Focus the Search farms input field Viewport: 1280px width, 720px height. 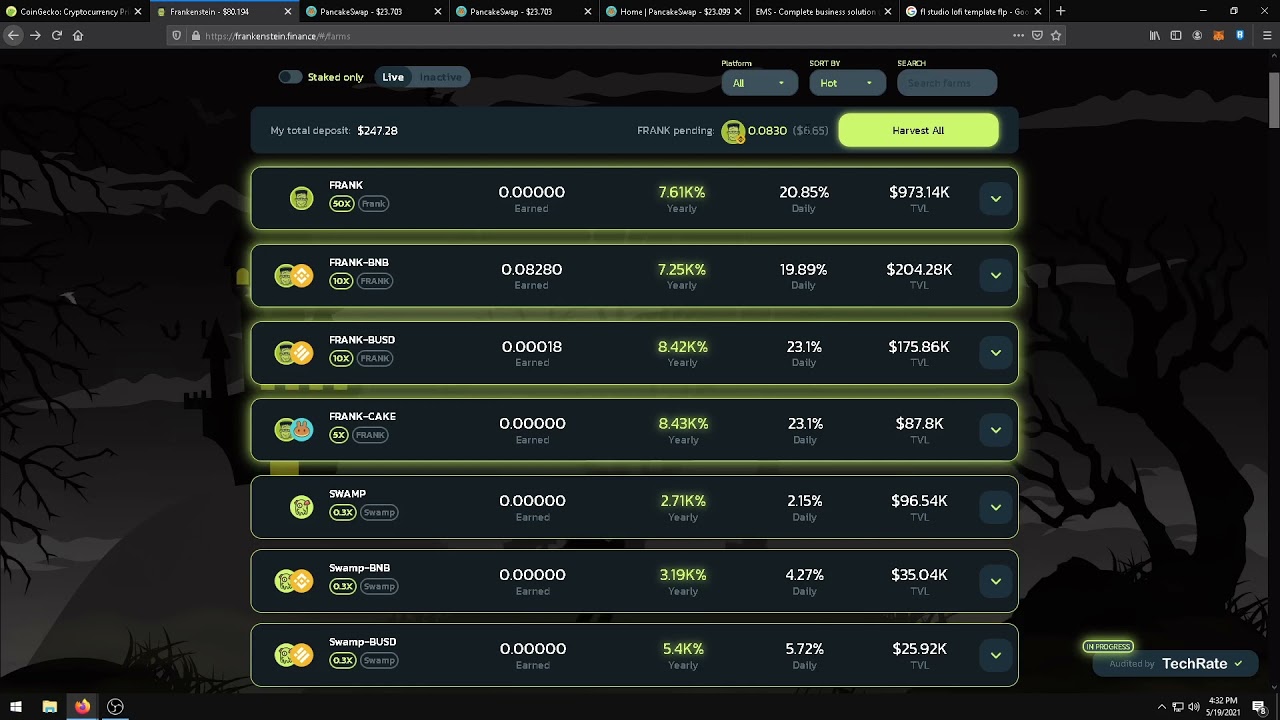pyautogui.click(x=947, y=83)
